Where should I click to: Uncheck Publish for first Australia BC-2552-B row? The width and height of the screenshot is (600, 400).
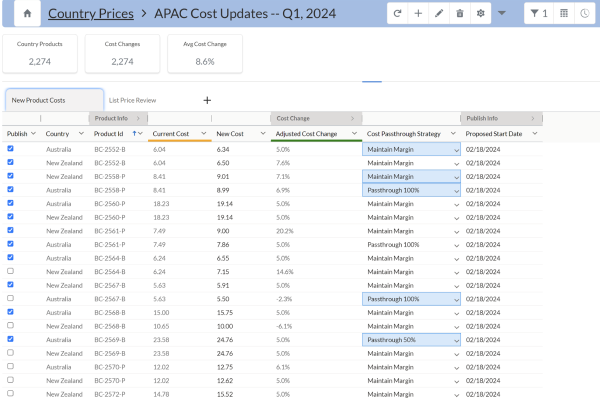click(x=11, y=149)
